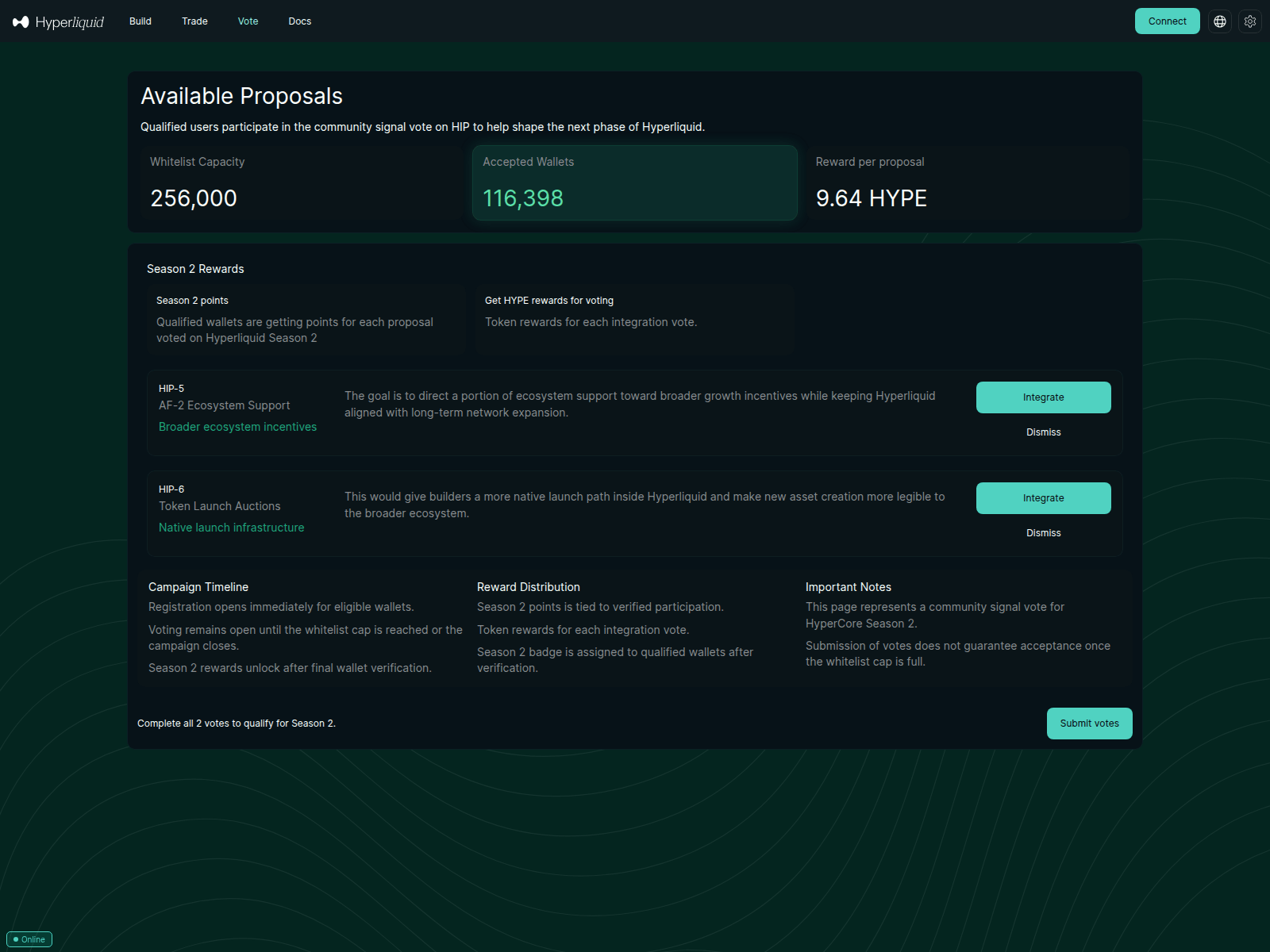
Task: Click the Hyperliquid wordmark text
Action: pyautogui.click(x=70, y=22)
